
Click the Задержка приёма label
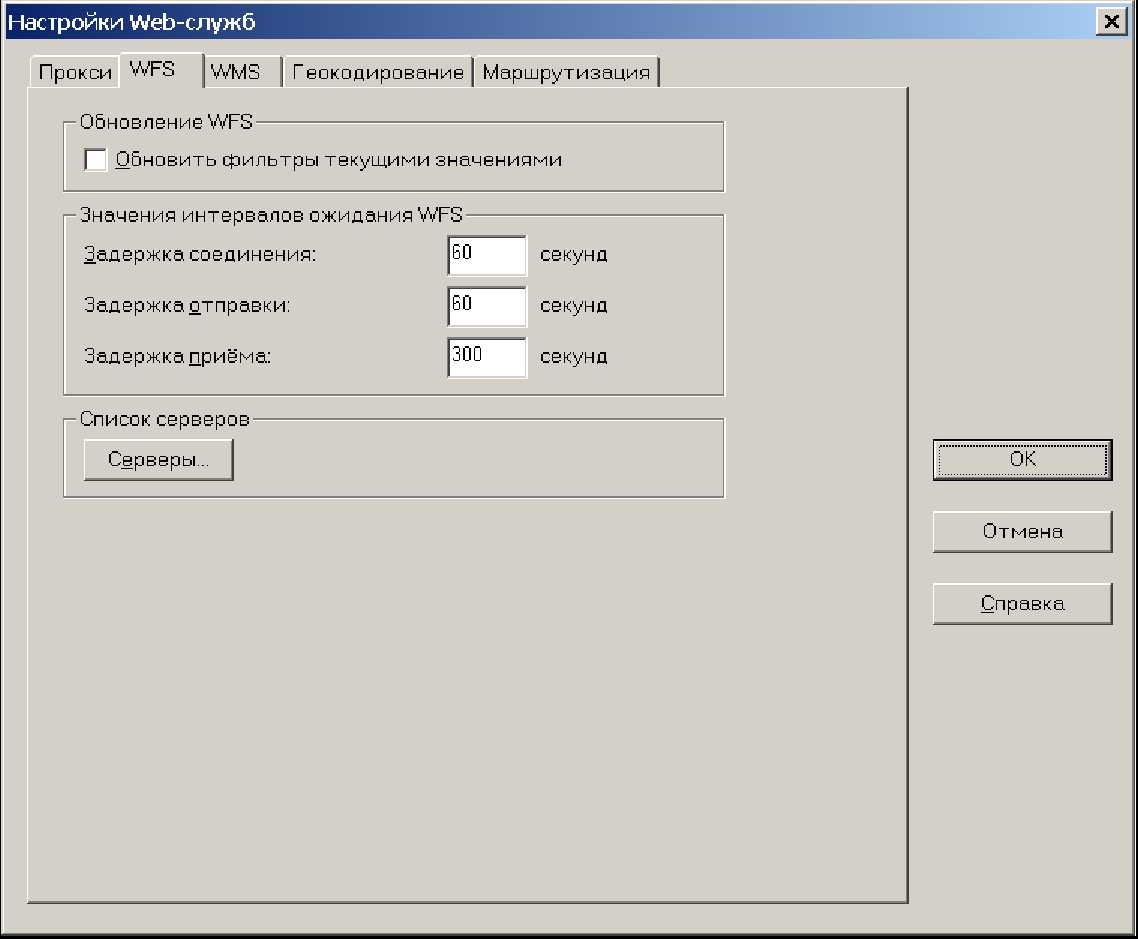pyautogui.click(x=178, y=357)
